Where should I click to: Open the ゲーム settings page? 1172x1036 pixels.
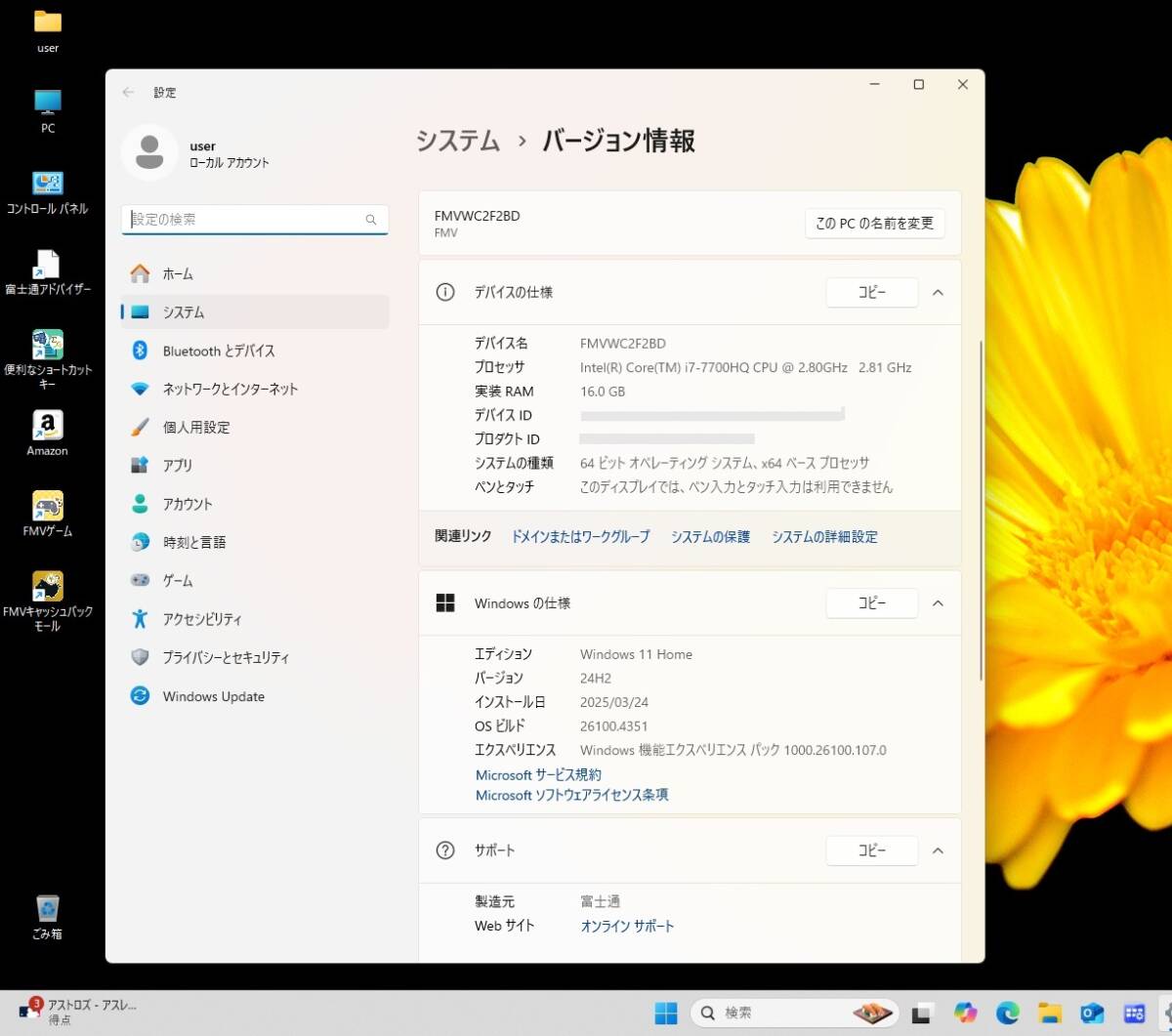pyautogui.click(x=177, y=580)
